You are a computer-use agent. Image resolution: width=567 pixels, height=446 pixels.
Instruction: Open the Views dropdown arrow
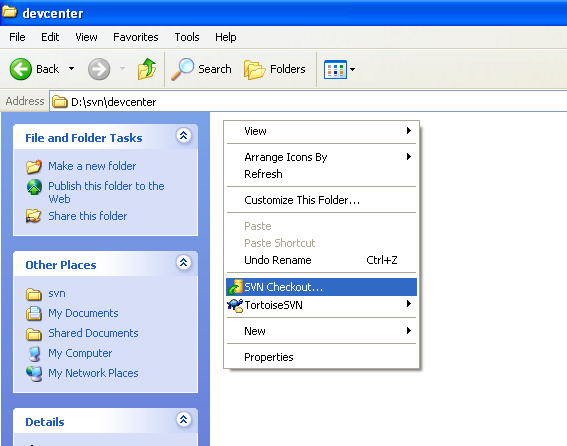[x=353, y=69]
